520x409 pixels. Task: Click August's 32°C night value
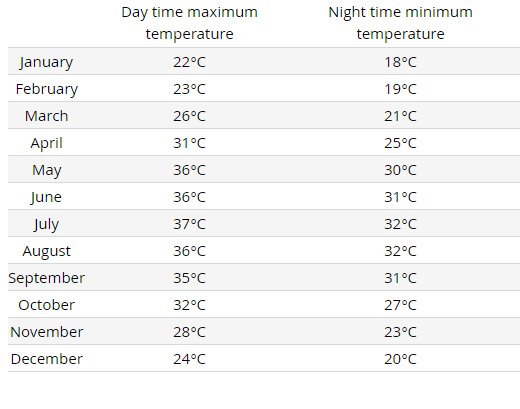pyautogui.click(x=400, y=251)
